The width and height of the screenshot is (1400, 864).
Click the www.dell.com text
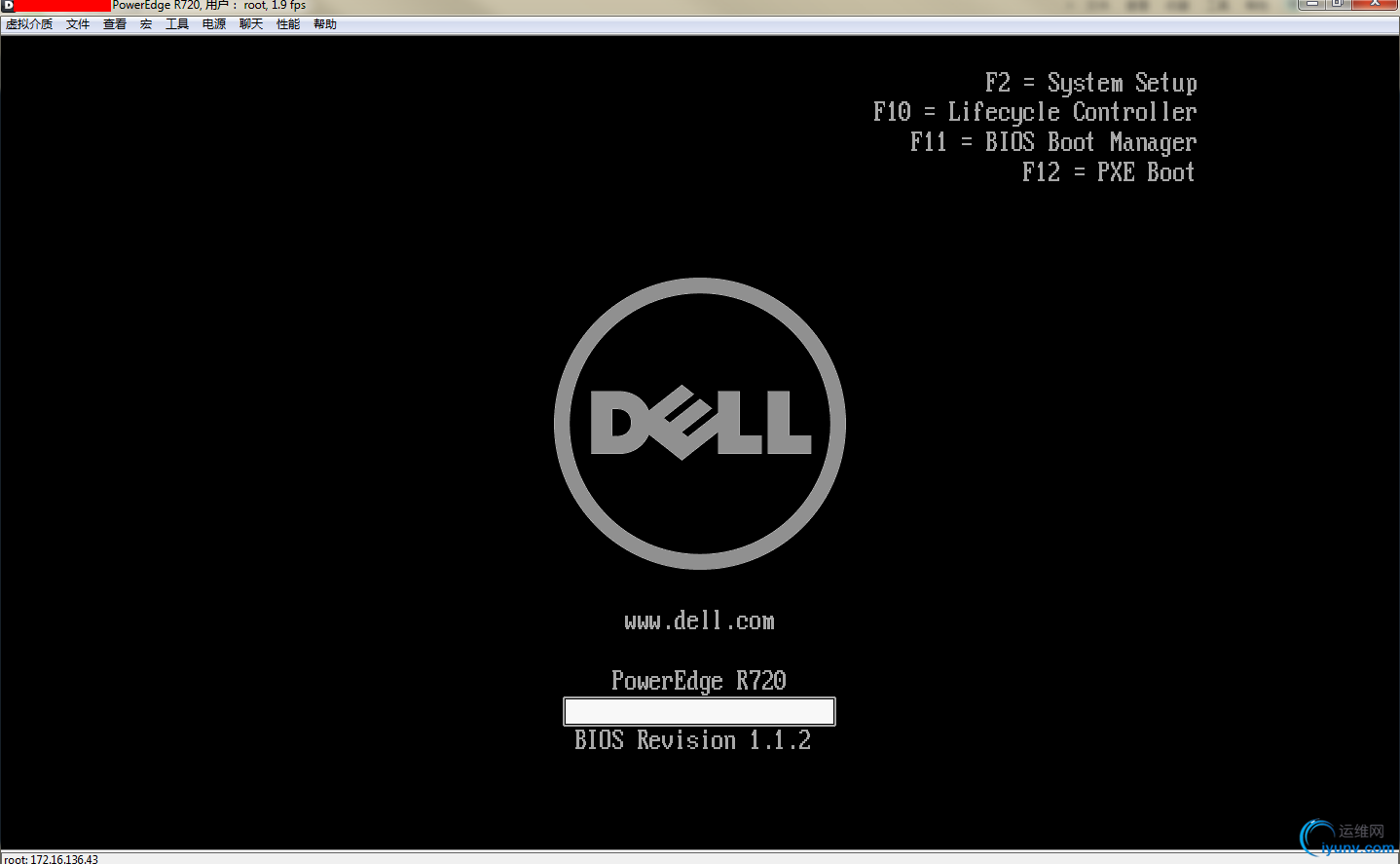pyautogui.click(x=700, y=620)
